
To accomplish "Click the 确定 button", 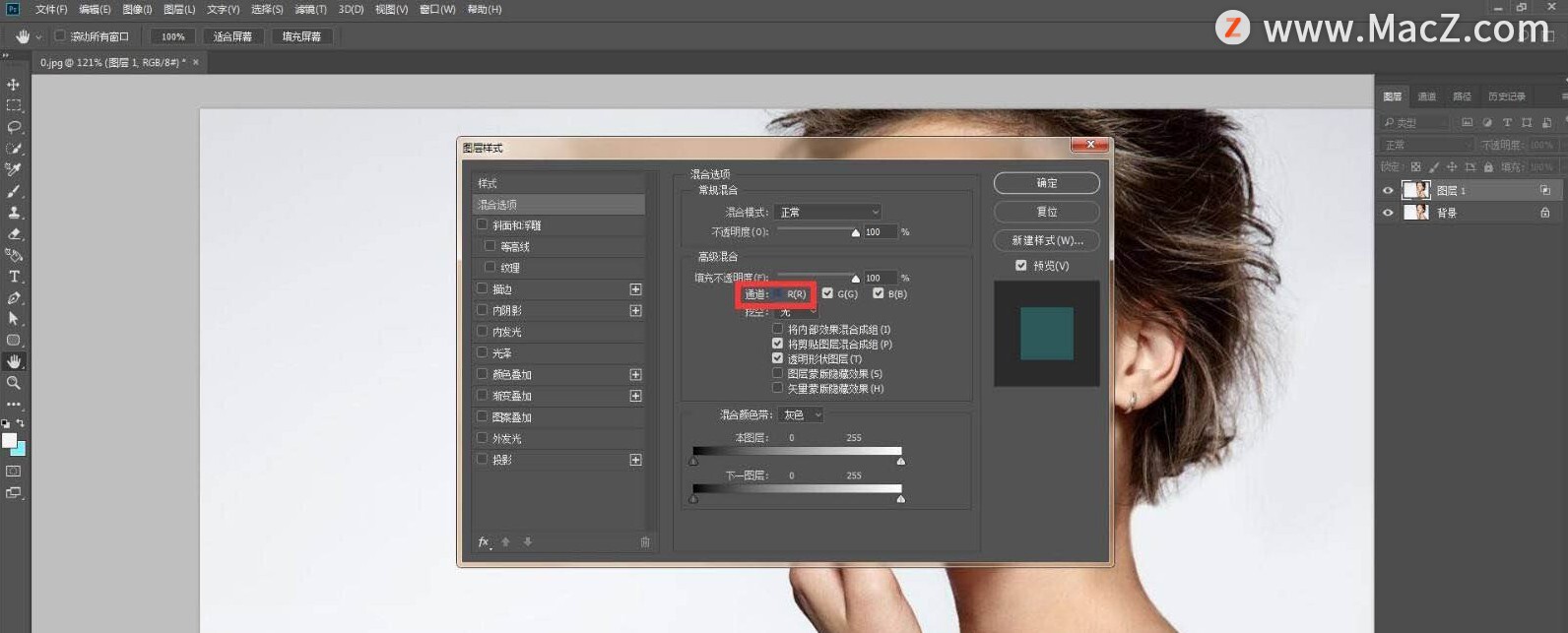I will (1047, 183).
